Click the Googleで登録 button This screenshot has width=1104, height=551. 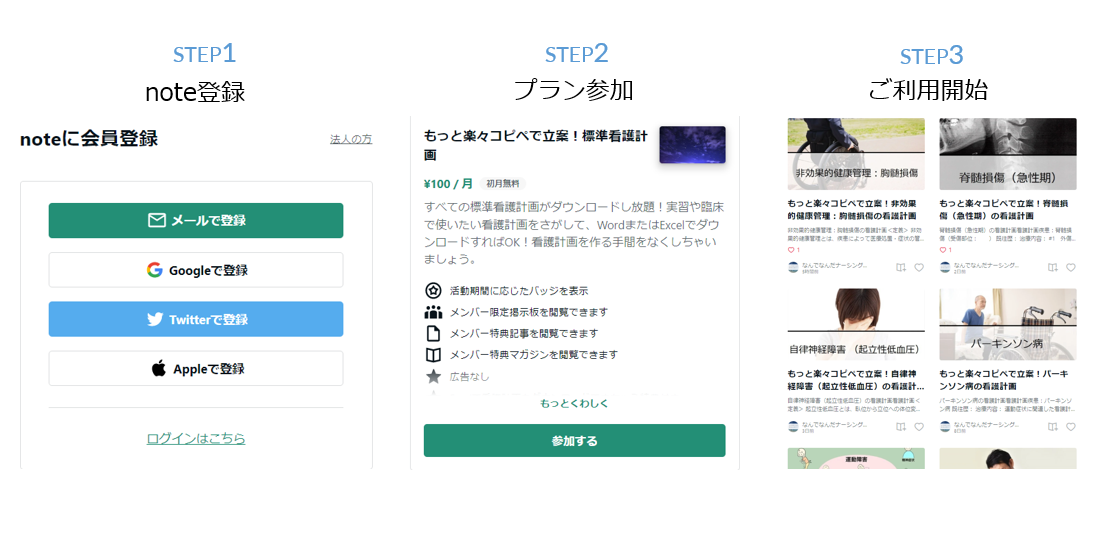[196, 270]
